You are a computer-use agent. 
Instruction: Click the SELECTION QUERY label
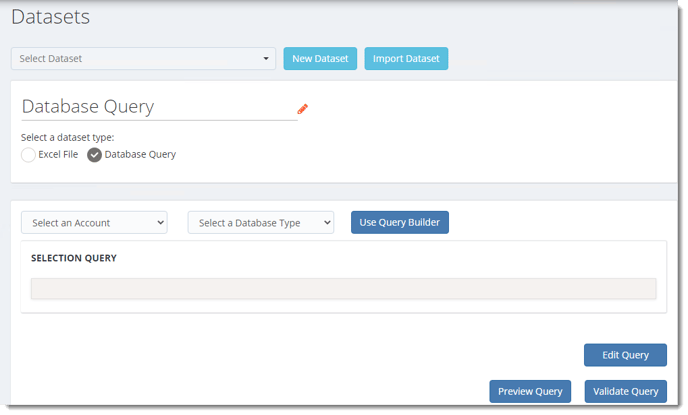pyautogui.click(x=74, y=258)
